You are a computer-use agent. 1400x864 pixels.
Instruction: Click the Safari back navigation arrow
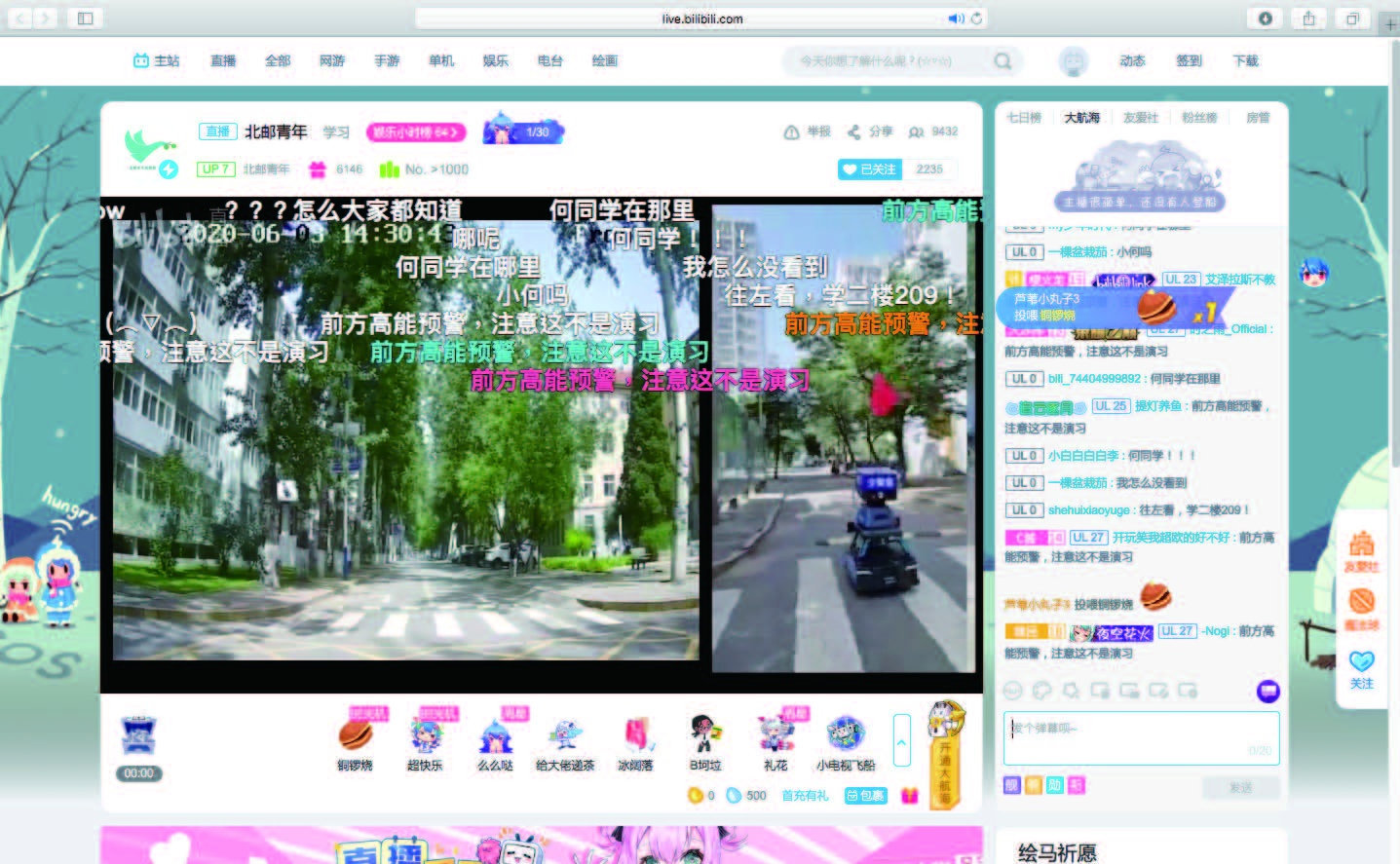coord(20,18)
